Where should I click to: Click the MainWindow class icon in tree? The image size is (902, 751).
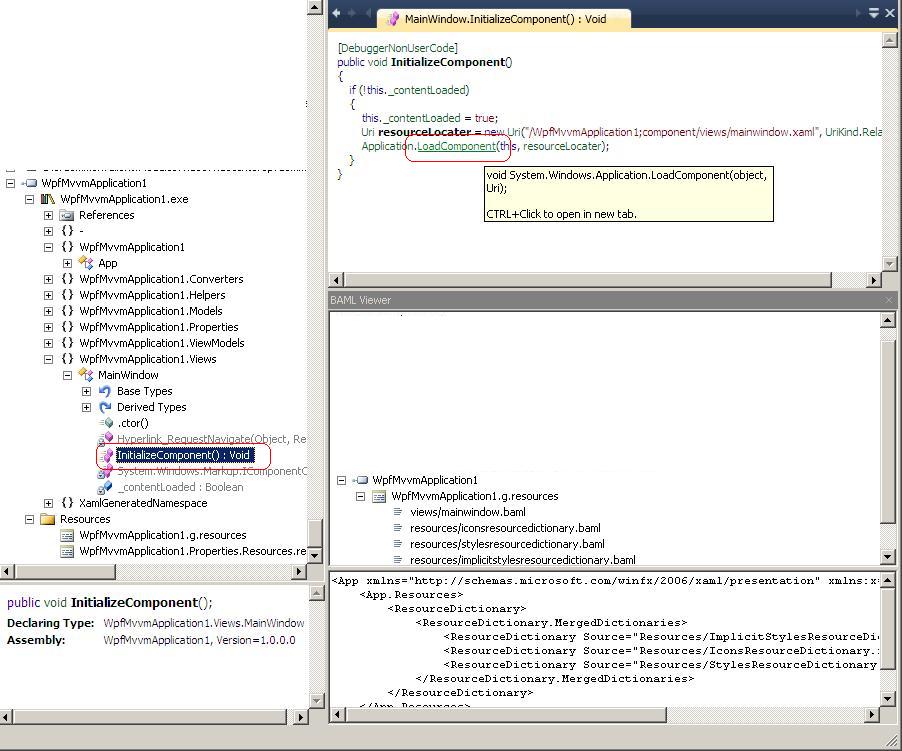tap(86, 375)
